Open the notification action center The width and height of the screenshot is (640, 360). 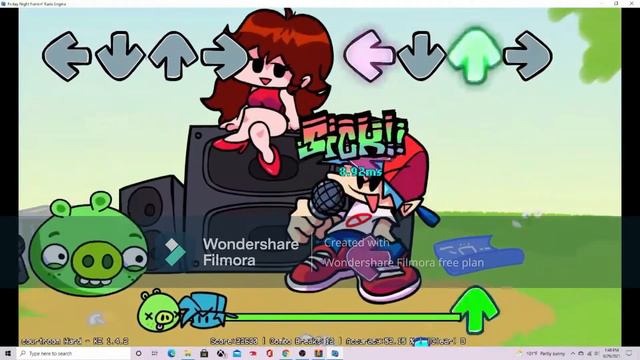pyautogui.click(x=629, y=353)
